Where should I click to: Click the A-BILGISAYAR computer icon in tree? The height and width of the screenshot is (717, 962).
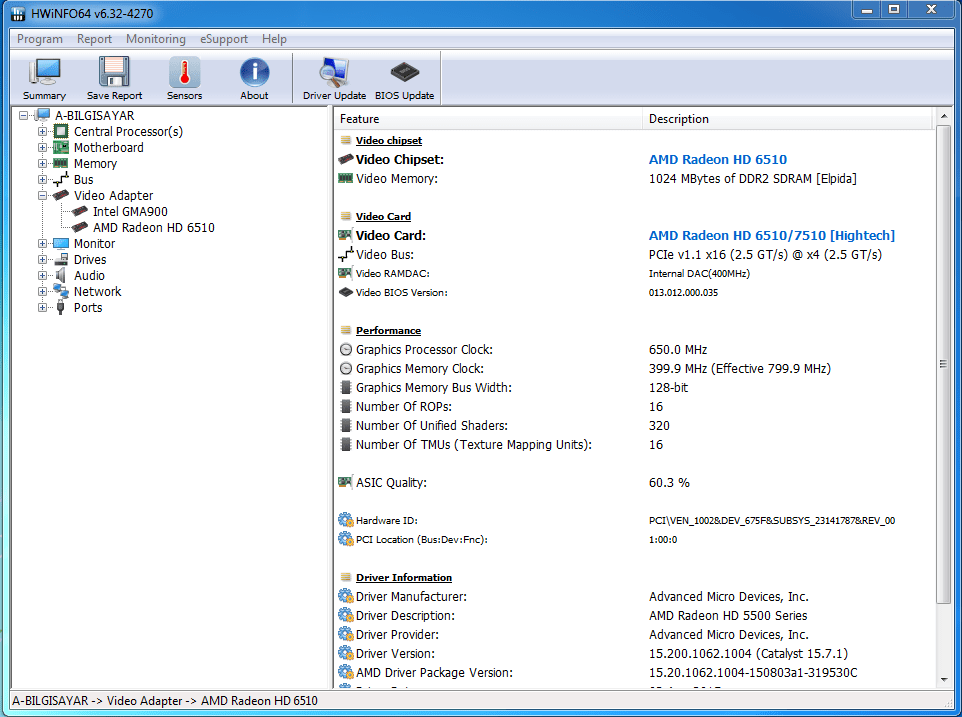pyautogui.click(x=43, y=115)
